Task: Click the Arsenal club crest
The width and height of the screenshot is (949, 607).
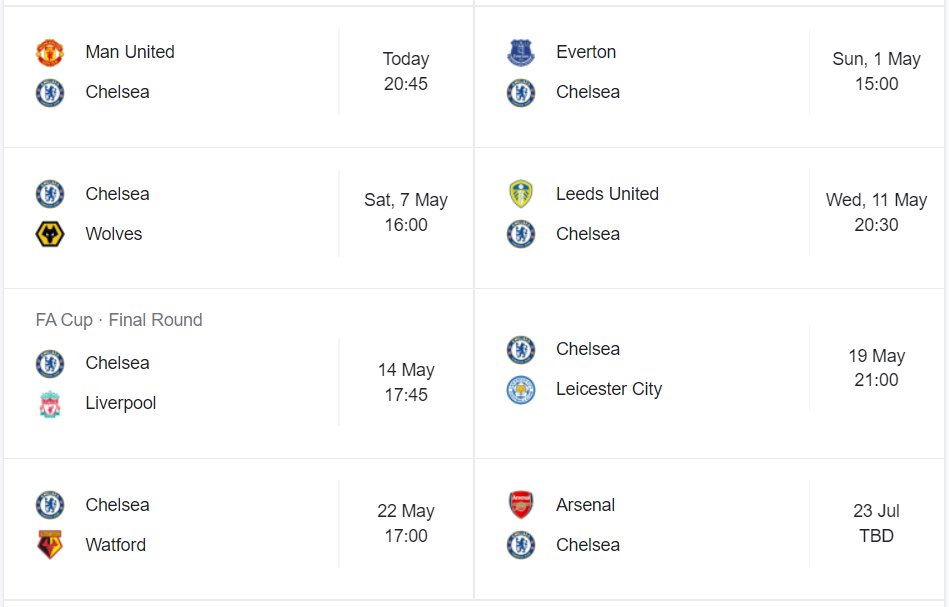Action: [x=521, y=505]
